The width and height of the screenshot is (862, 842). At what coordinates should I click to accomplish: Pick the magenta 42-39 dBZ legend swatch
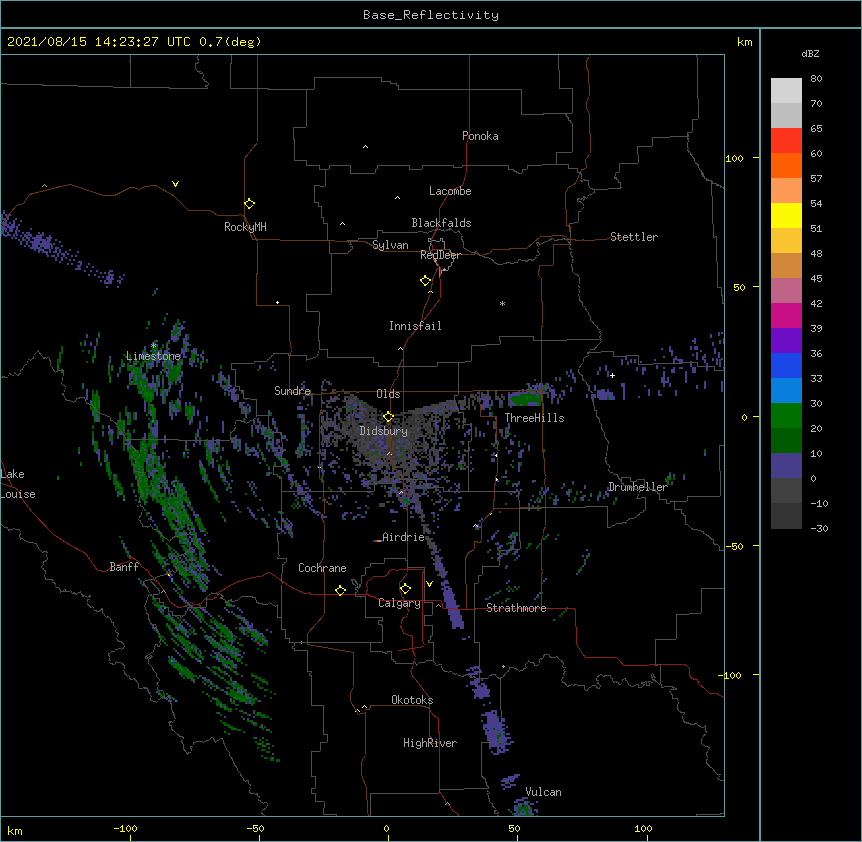point(786,316)
